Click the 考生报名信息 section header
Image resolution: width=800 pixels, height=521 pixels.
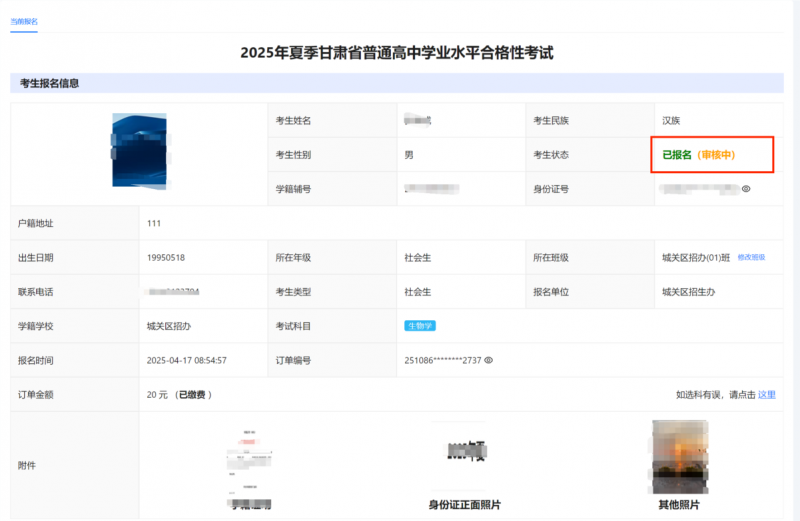pos(50,83)
